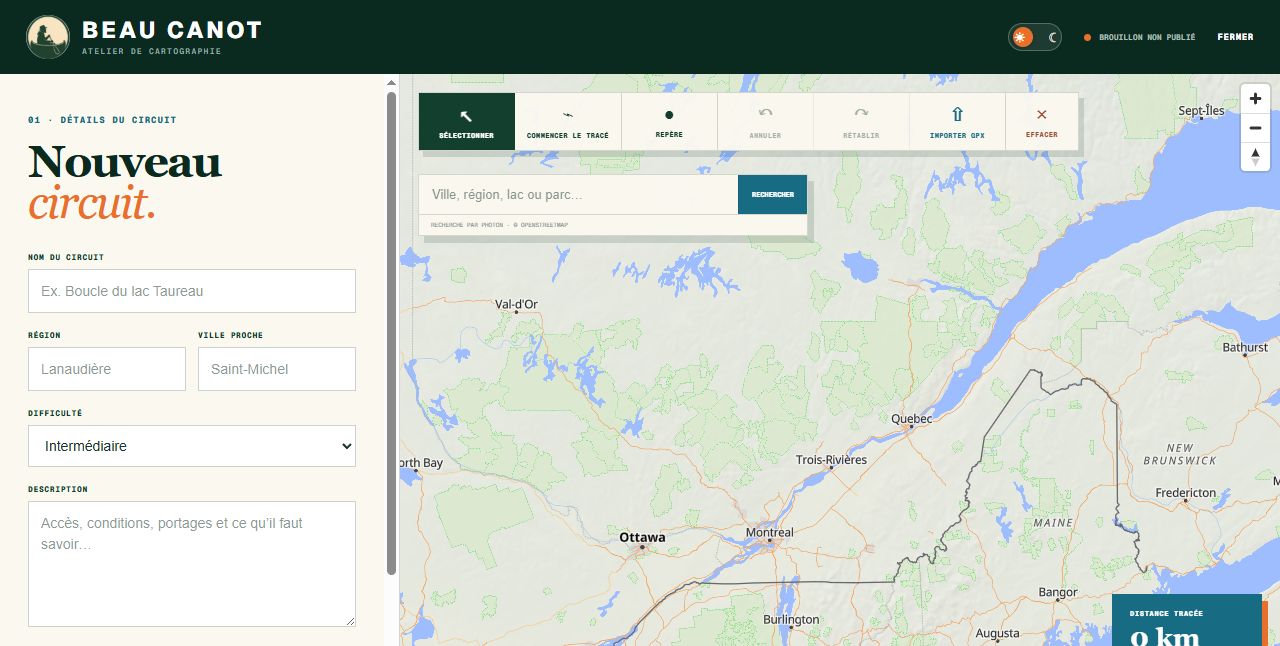Click the Val-d'Or map label

tap(516, 304)
